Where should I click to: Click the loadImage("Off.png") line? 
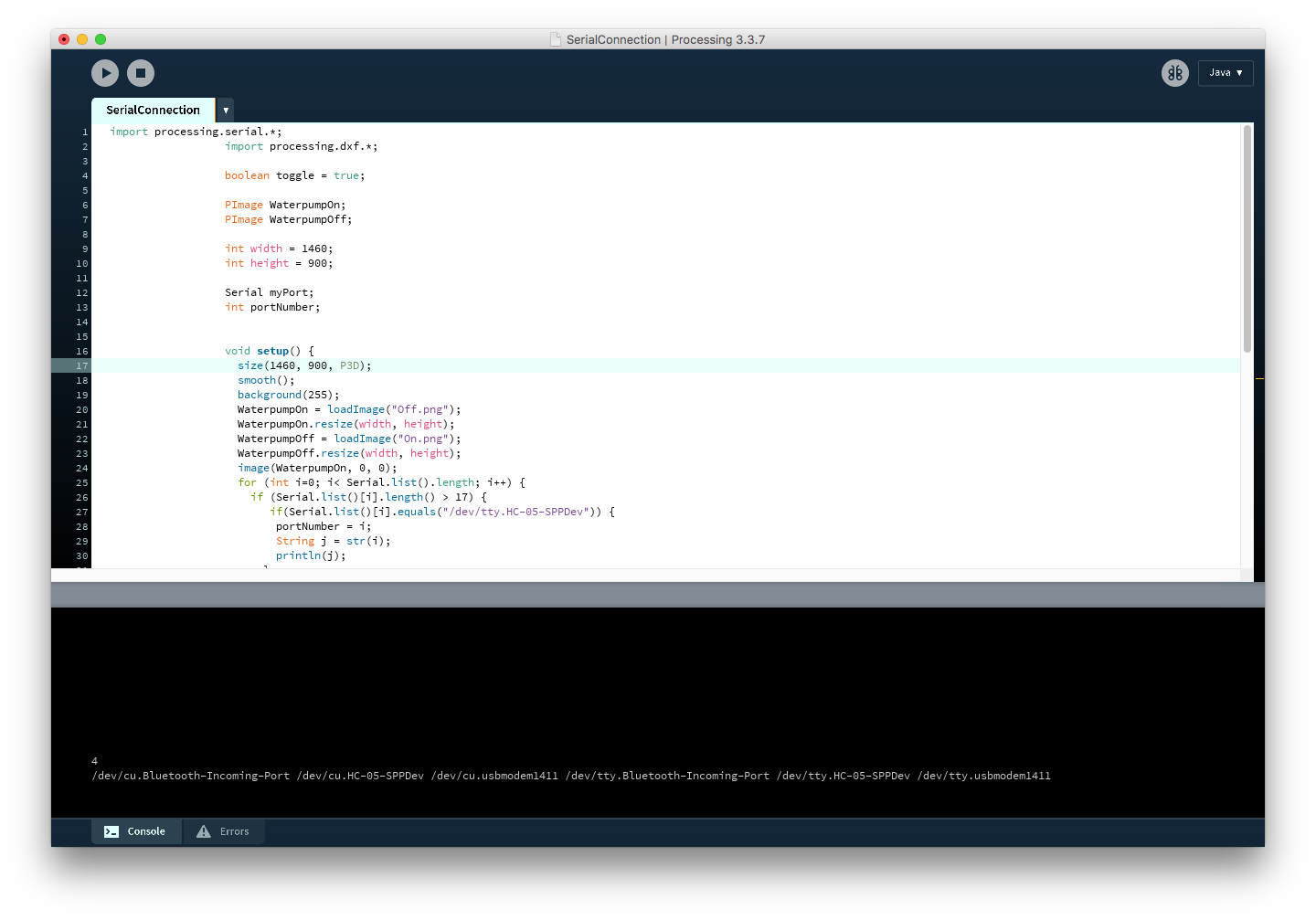(x=349, y=409)
